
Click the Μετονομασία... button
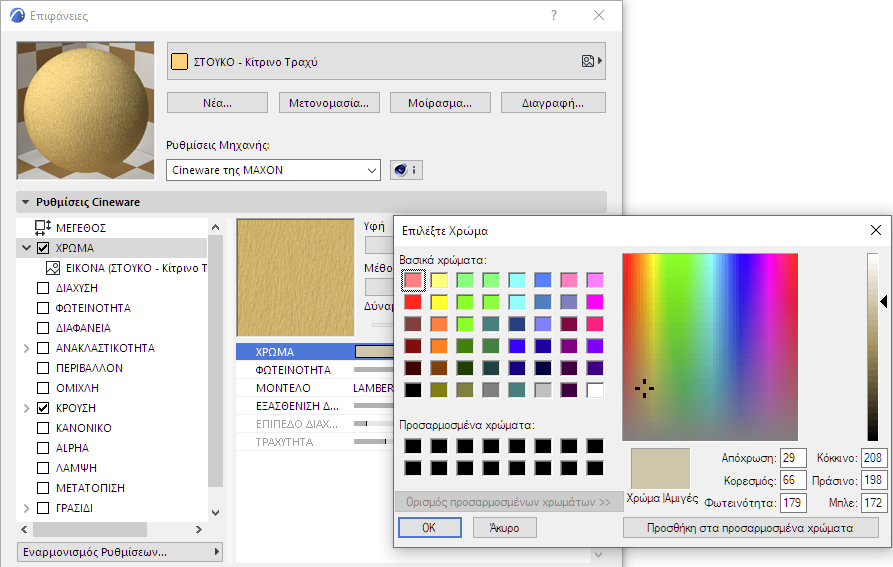[329, 103]
